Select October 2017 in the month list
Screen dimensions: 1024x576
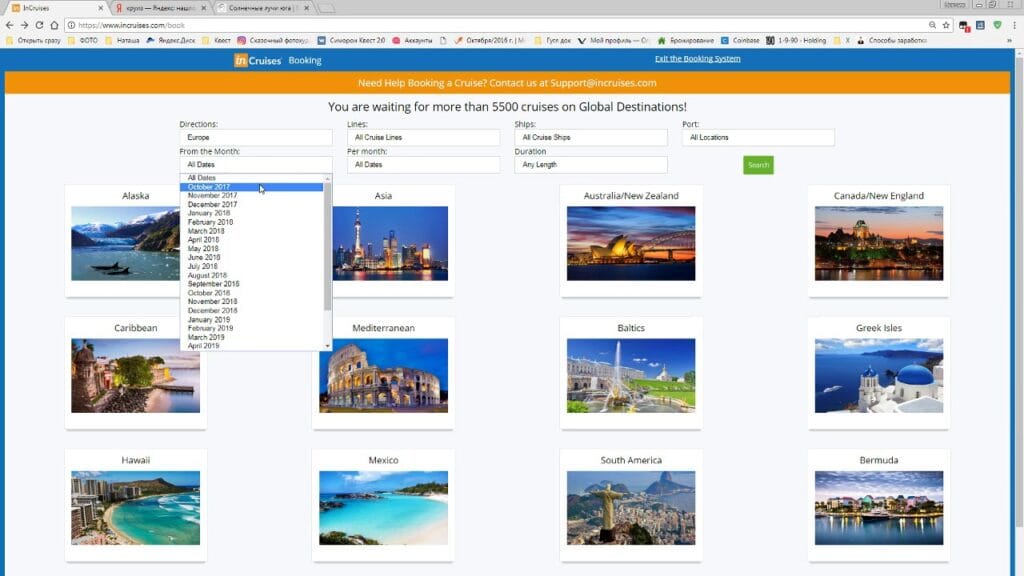tap(209, 187)
